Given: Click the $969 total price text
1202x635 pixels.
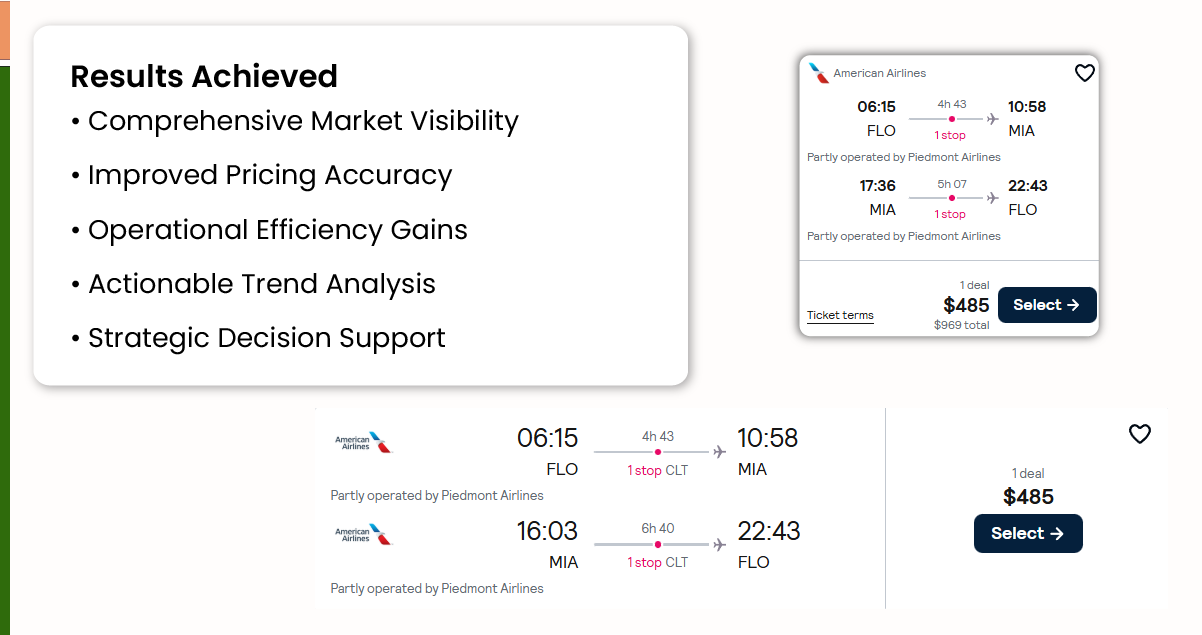Looking at the screenshot, I should tap(961, 325).
